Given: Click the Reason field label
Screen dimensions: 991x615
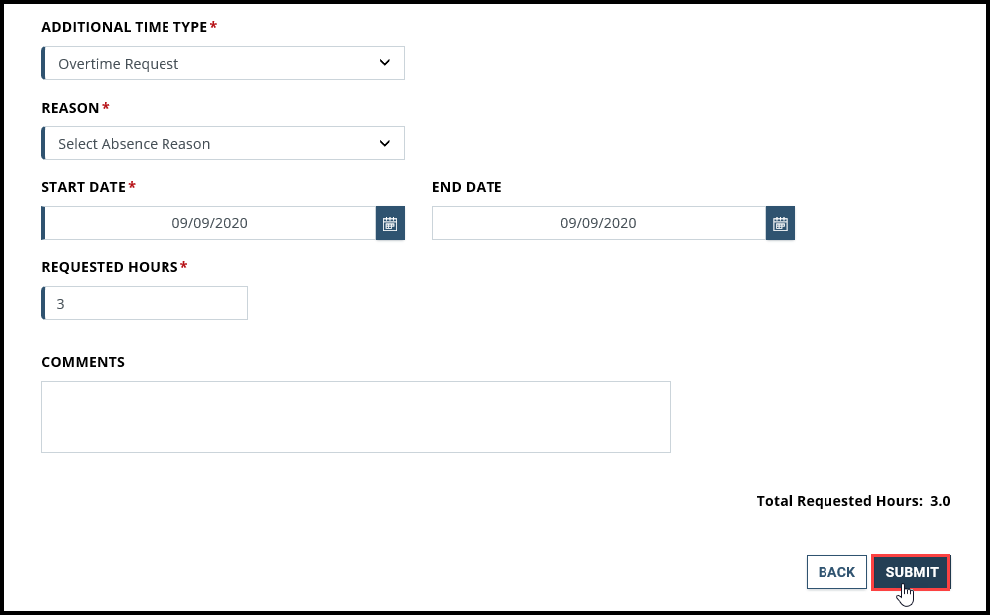Looking at the screenshot, I should (x=68, y=107).
